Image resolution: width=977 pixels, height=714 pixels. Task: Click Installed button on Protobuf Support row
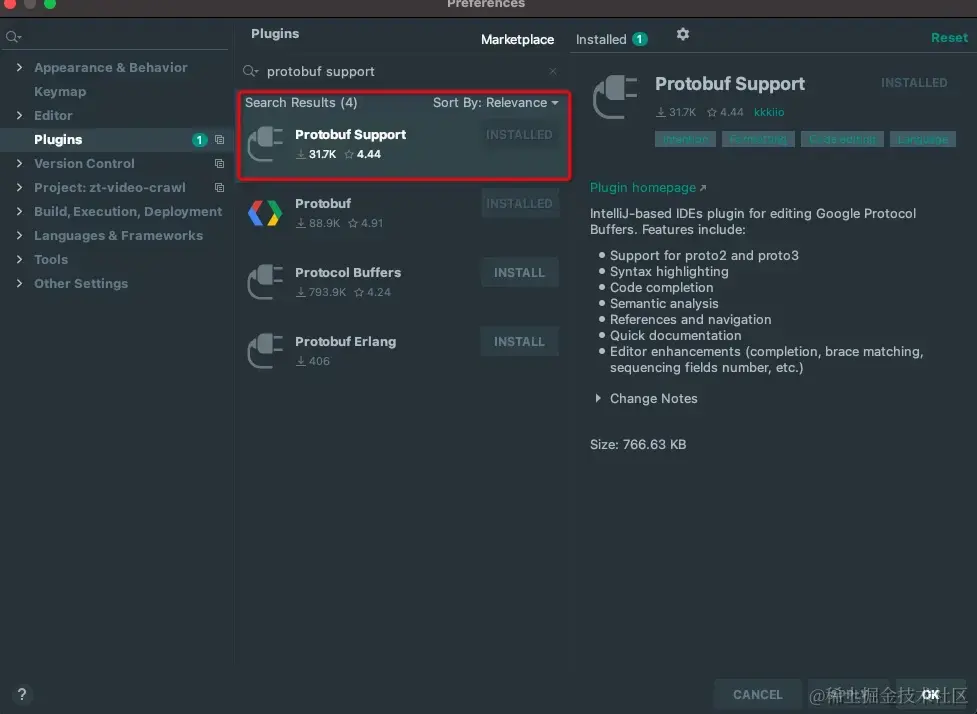[x=519, y=135]
